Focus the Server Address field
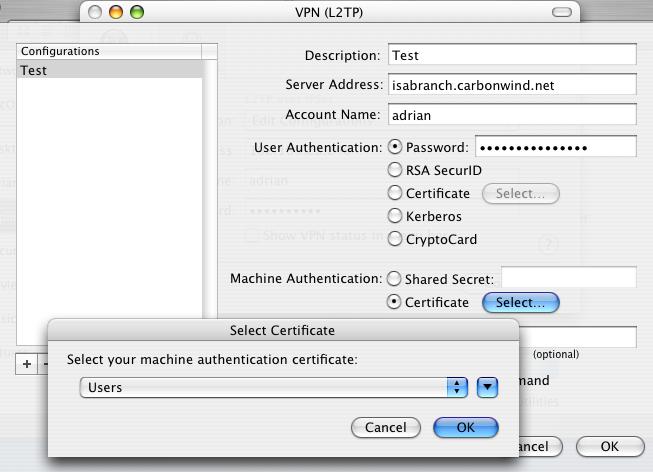This screenshot has width=653, height=472. click(x=512, y=86)
